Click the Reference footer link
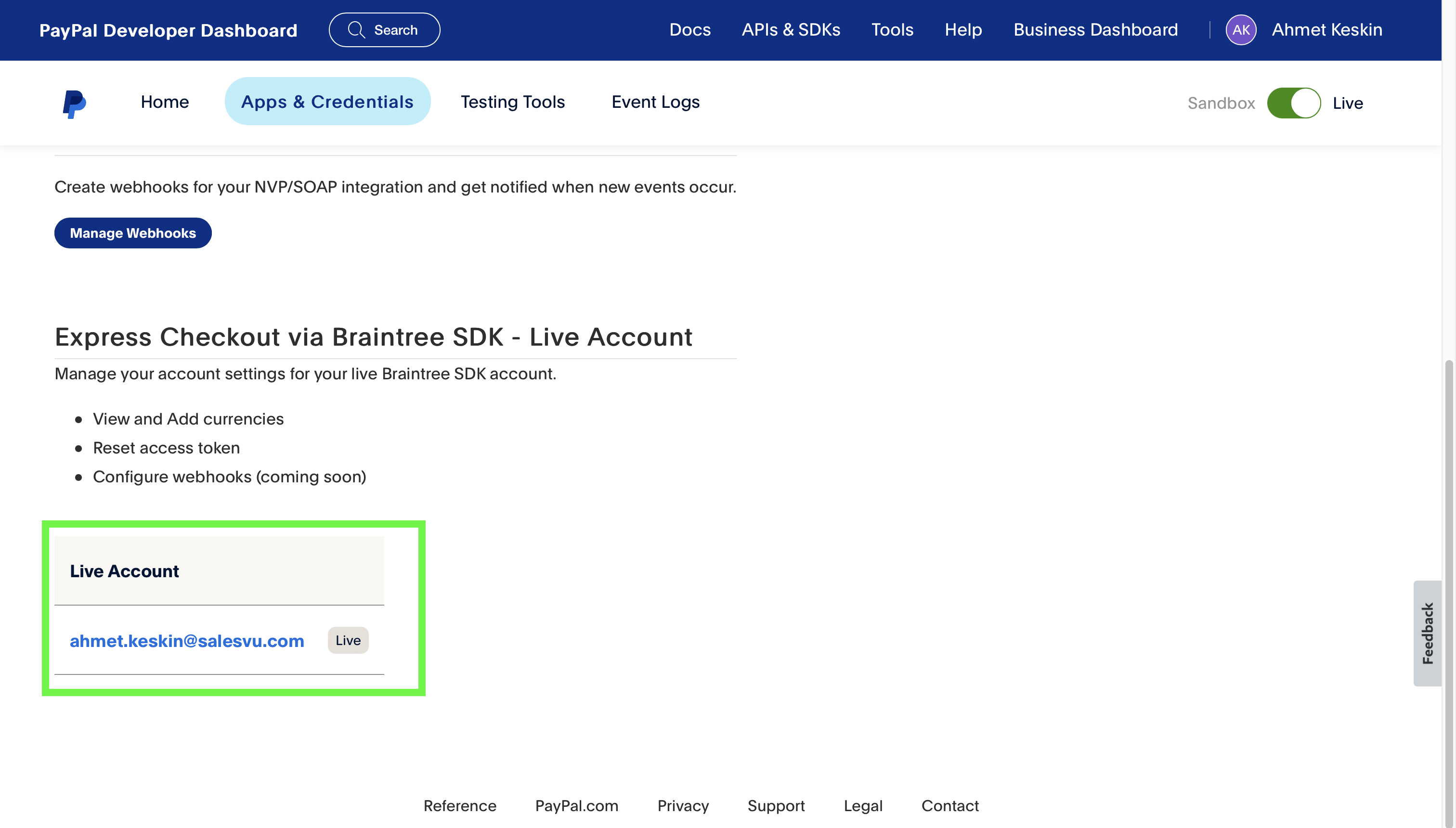This screenshot has width=1456, height=828. [x=460, y=806]
